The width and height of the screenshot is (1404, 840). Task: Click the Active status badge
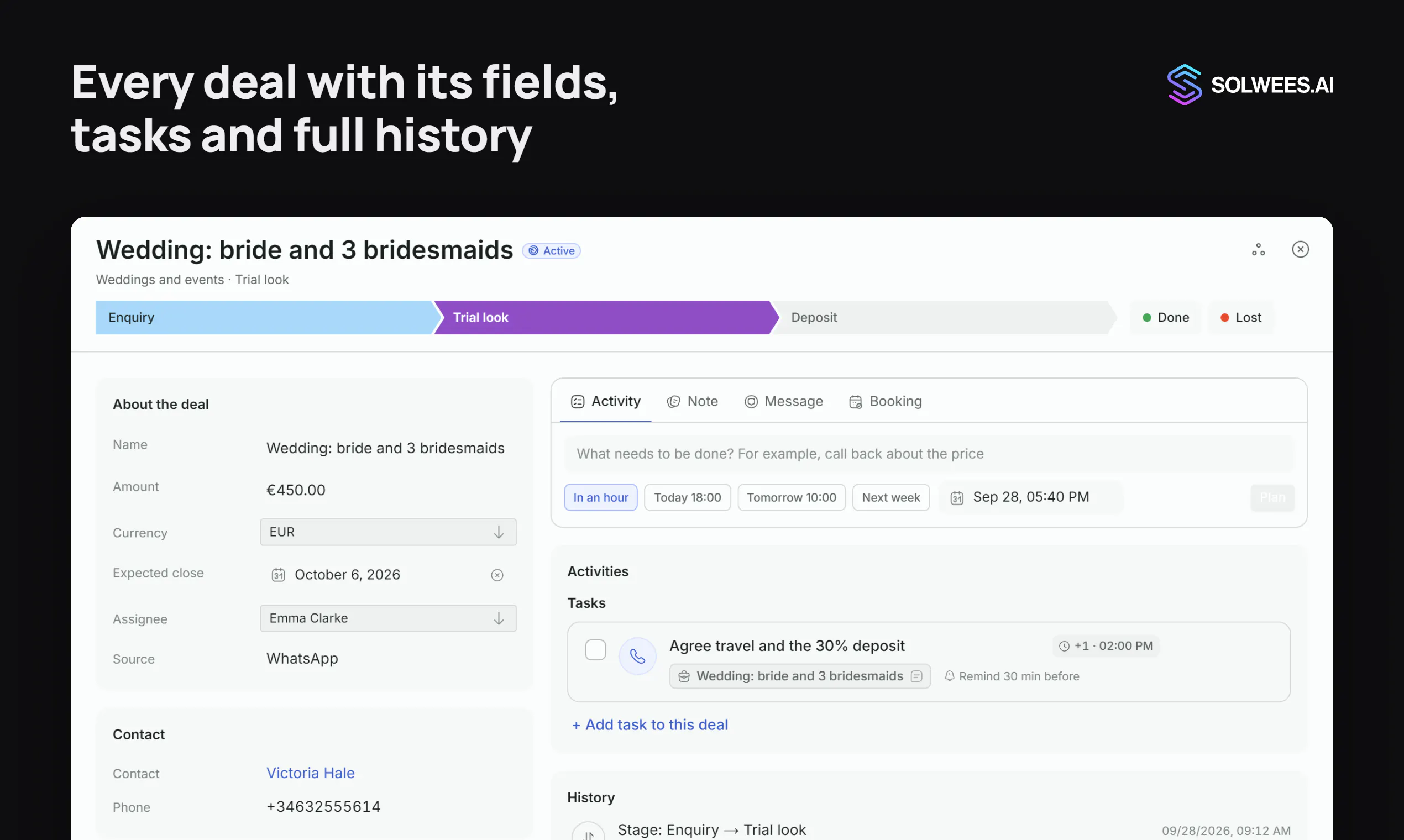552,251
